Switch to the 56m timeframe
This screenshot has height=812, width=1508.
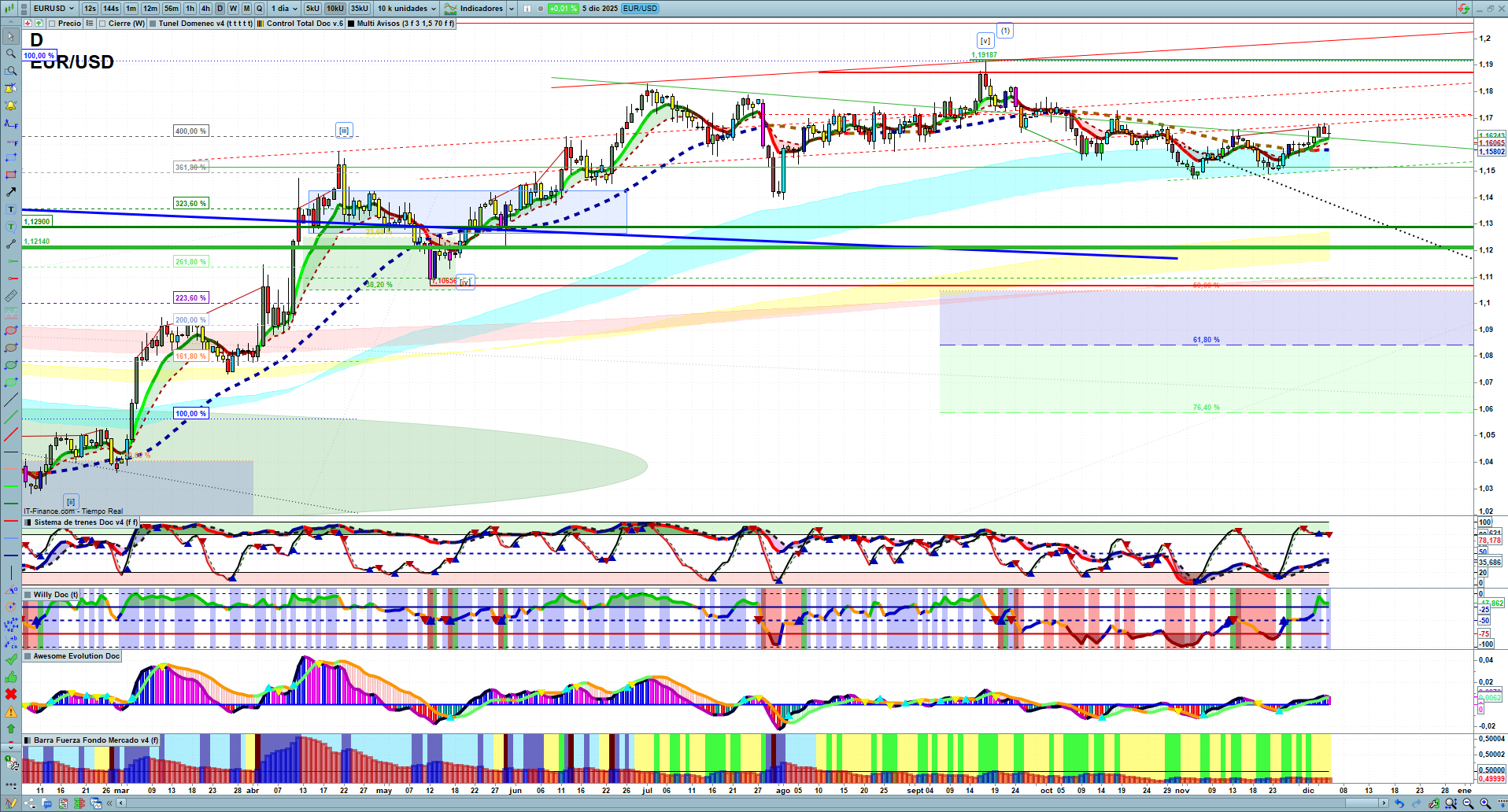pyautogui.click(x=172, y=9)
